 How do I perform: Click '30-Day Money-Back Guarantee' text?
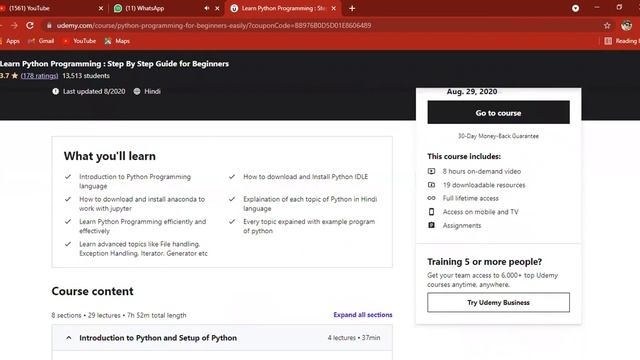click(x=498, y=136)
